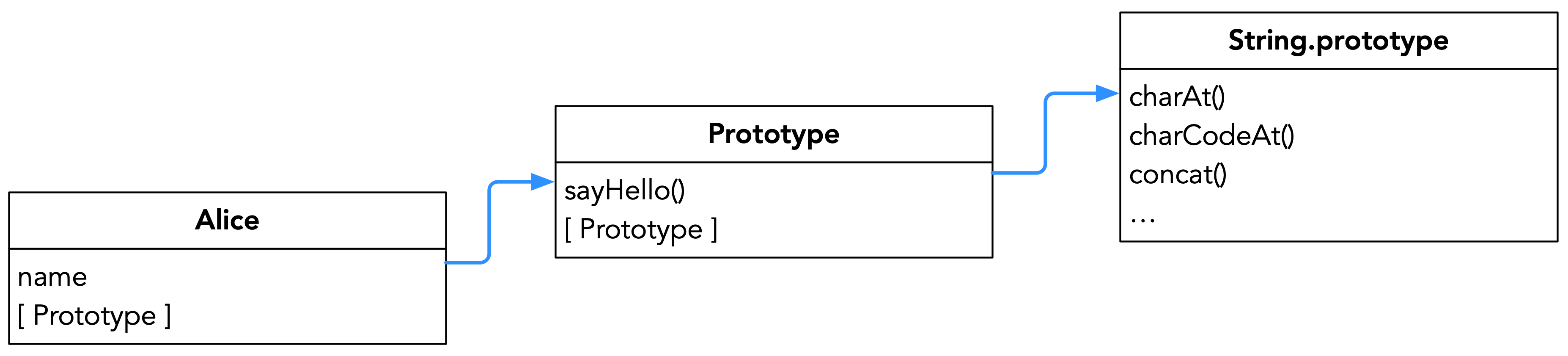Click vertical segment of Alice-to-Prototype arrow

click(489, 223)
